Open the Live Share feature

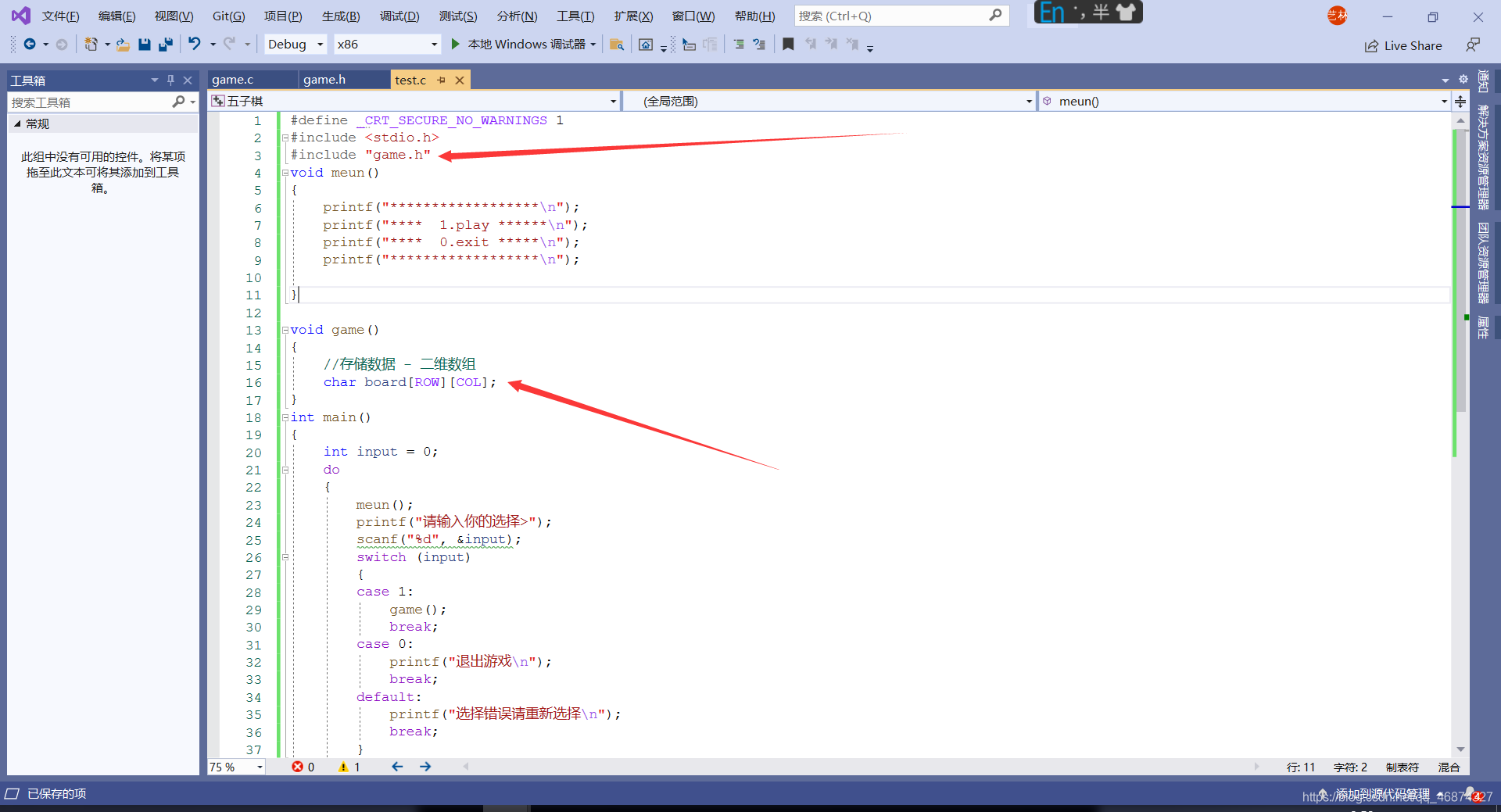(x=1403, y=46)
